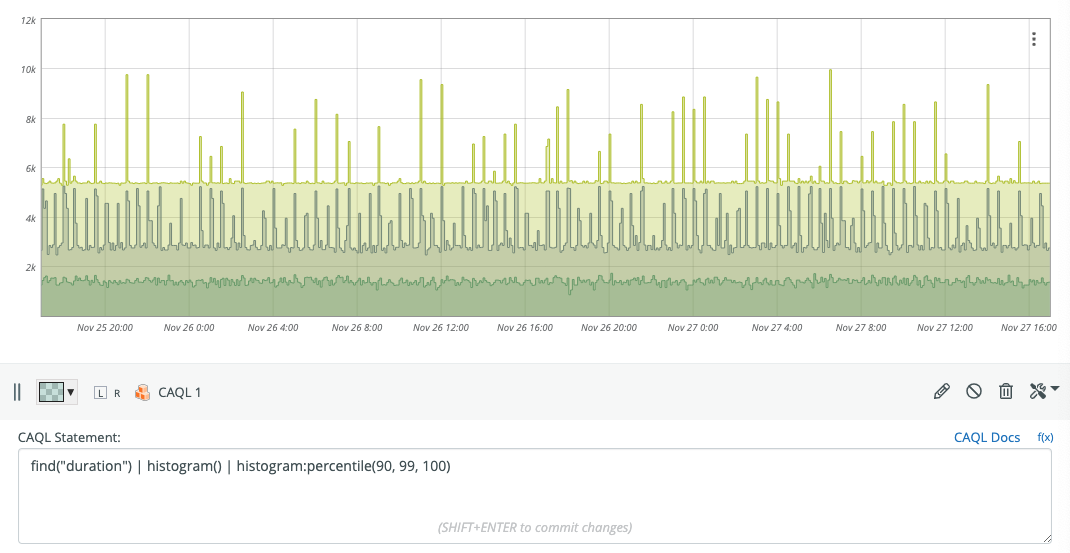Open the graph three-dot options menu
Image resolution: width=1070 pixels, height=553 pixels.
coord(1034,39)
